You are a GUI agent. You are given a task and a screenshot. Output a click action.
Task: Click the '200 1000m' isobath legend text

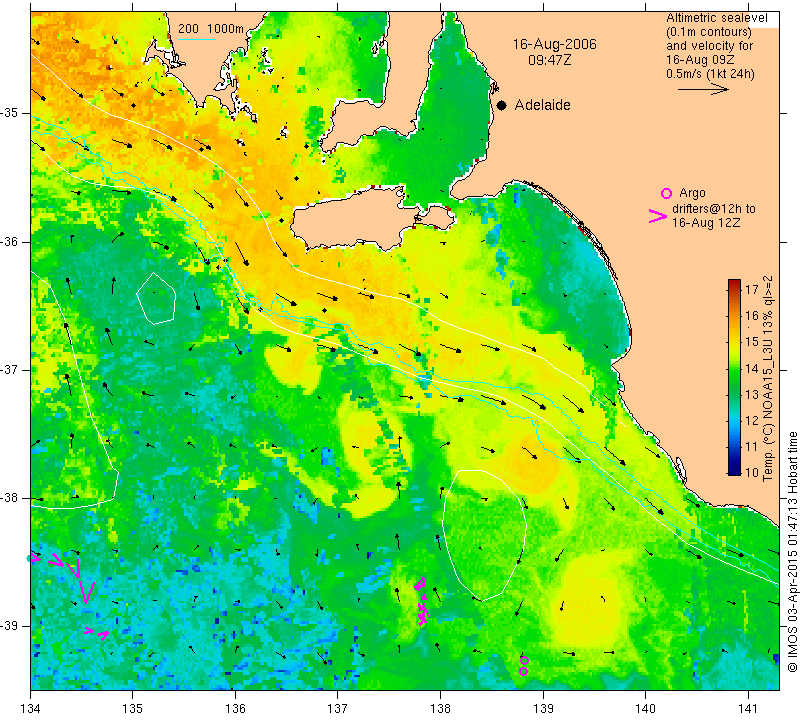211,29
